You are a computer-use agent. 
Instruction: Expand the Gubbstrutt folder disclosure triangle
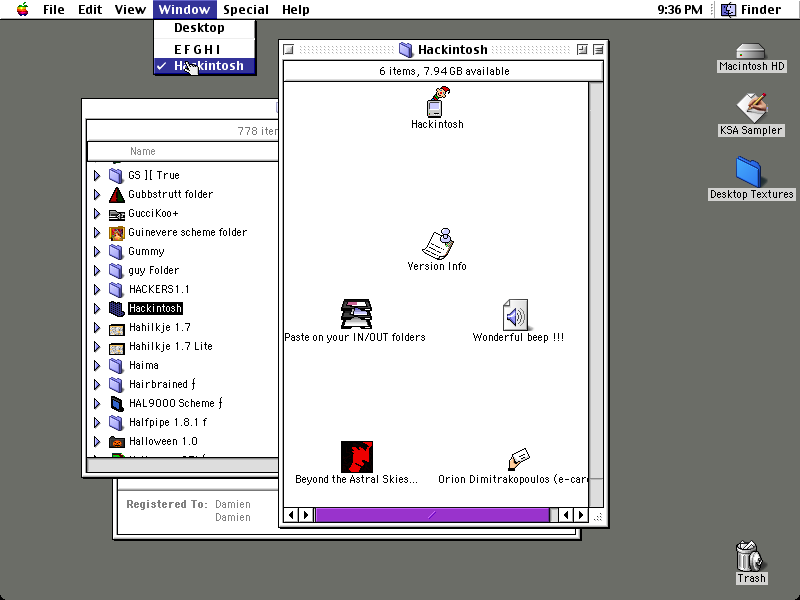(x=97, y=194)
